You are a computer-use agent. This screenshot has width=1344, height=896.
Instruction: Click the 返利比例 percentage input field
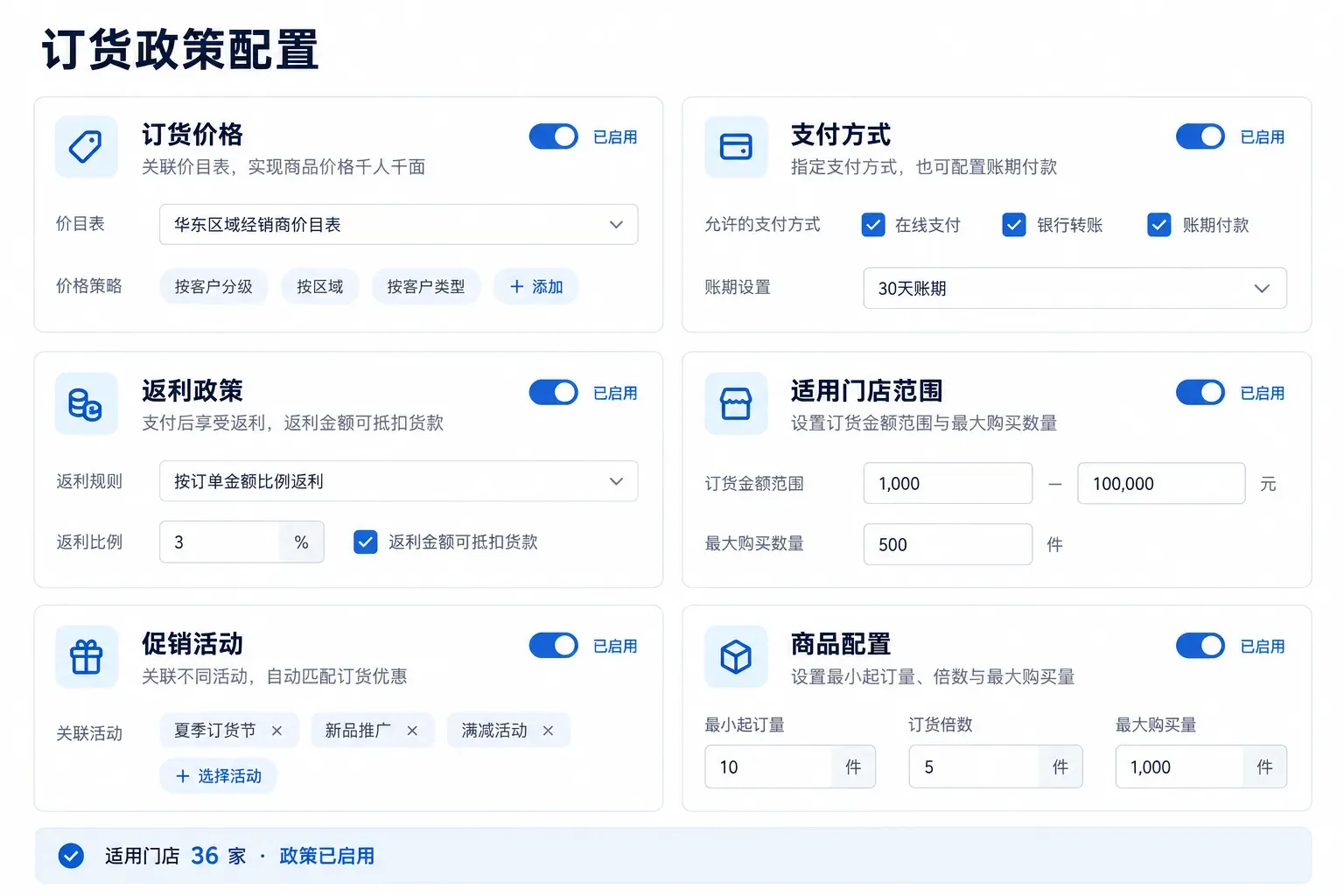coord(241,542)
